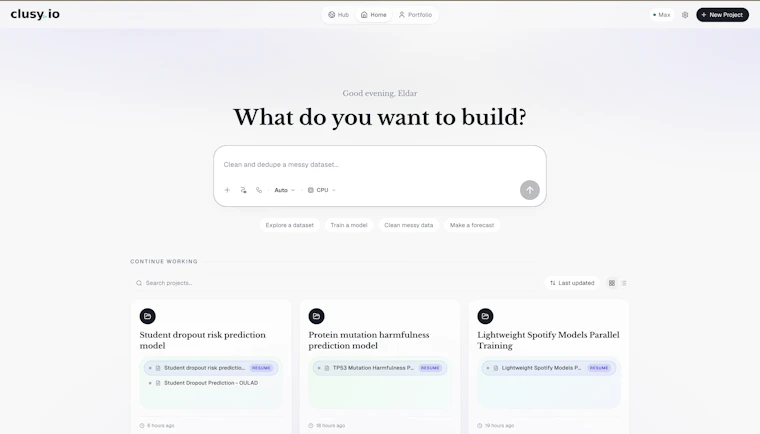Open settings gear icon
Viewport: 760px width, 434px height.
(685, 15)
